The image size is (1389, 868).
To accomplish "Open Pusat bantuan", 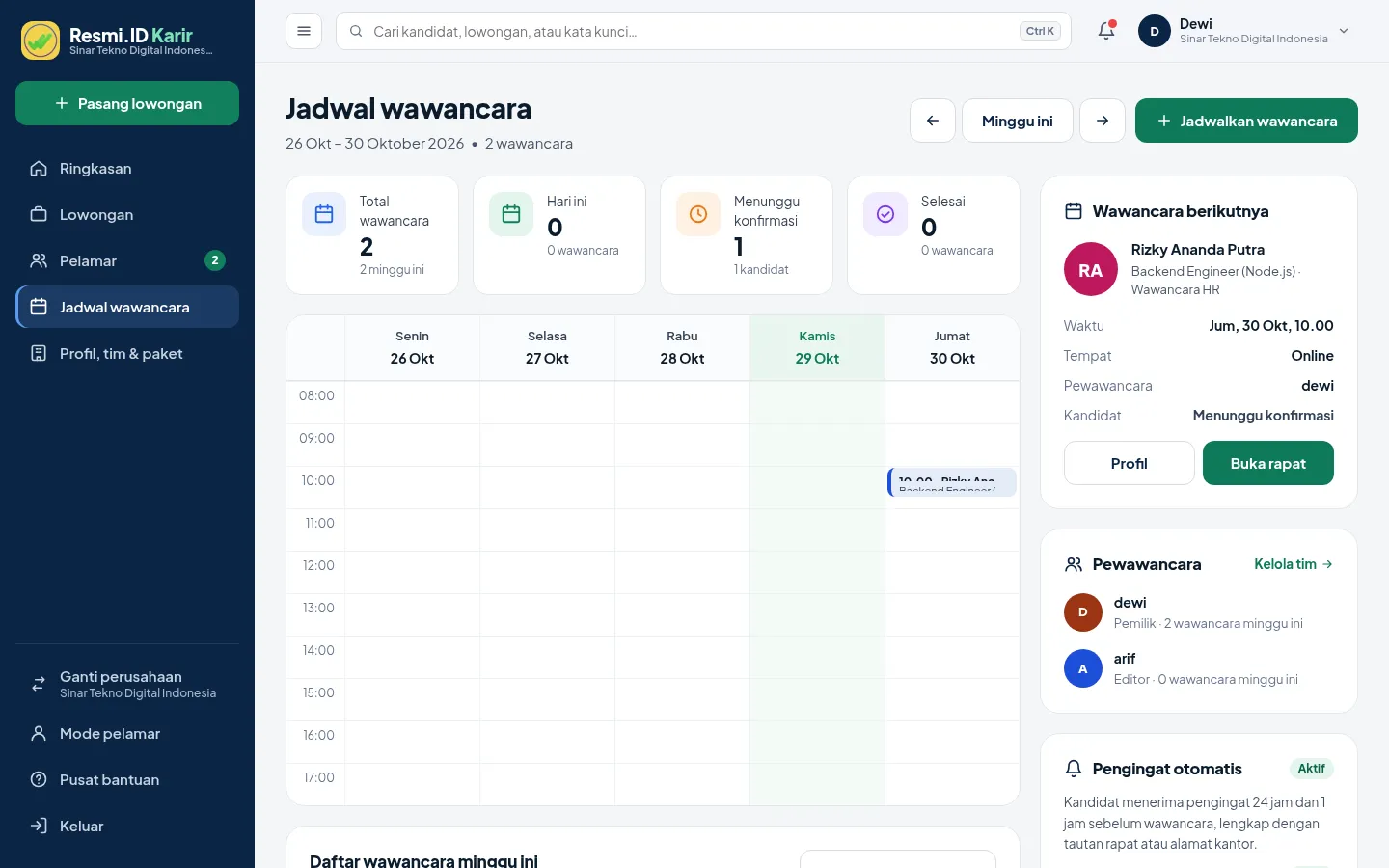I will point(127,779).
